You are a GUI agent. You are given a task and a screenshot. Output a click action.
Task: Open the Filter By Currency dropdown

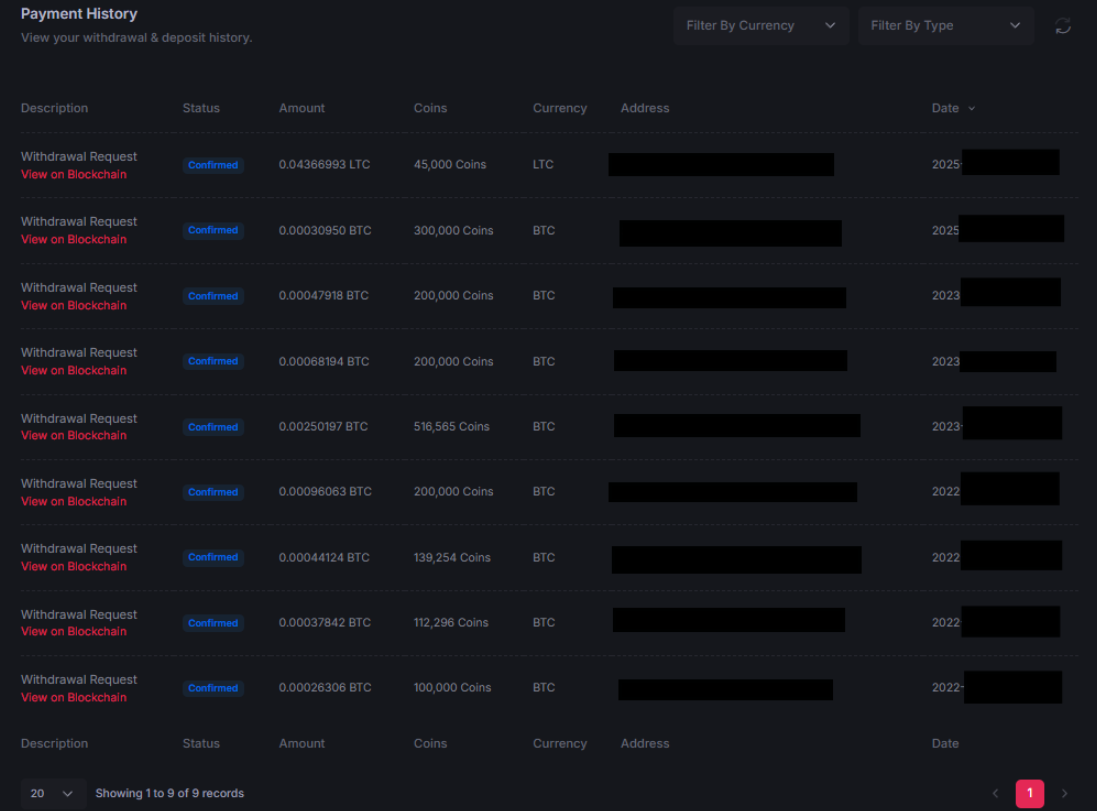[x=760, y=26]
